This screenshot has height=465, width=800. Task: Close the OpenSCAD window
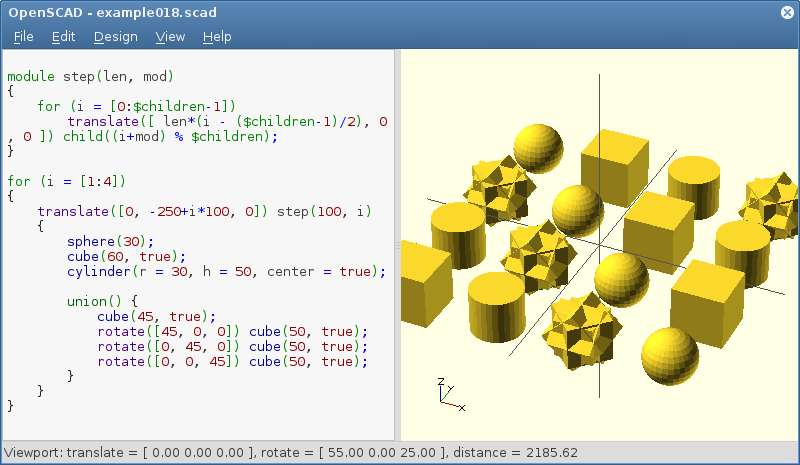[x=786, y=12]
